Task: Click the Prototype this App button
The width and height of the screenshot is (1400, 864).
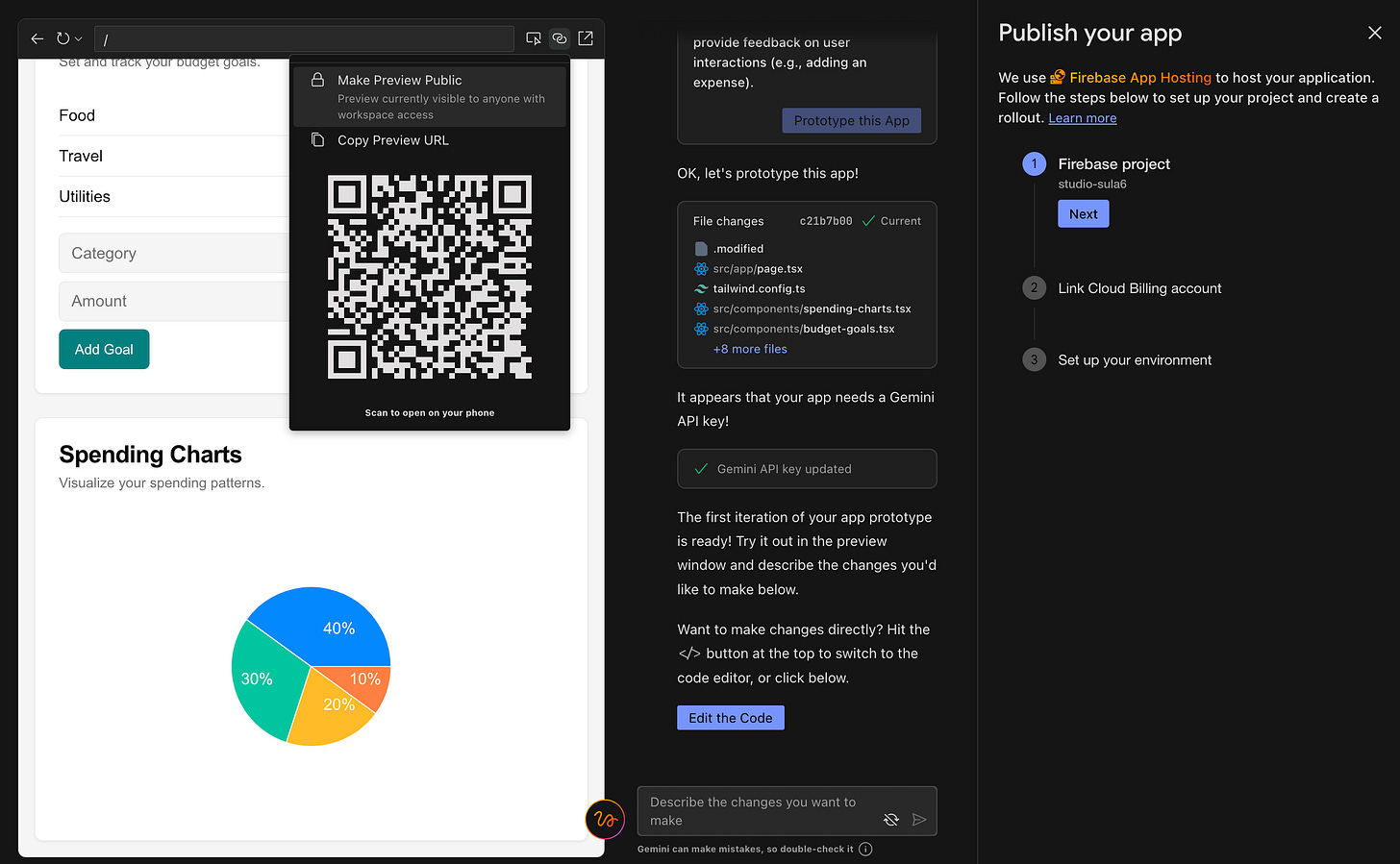Action: point(851,120)
